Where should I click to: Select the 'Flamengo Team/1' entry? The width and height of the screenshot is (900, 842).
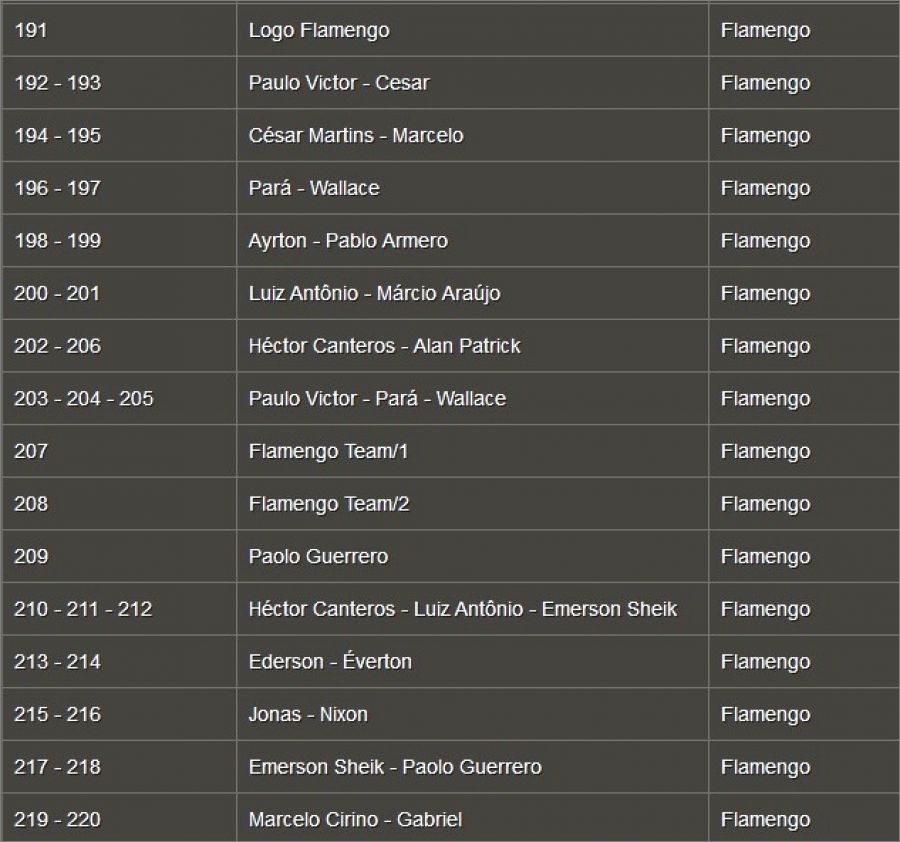pyautogui.click(x=328, y=452)
